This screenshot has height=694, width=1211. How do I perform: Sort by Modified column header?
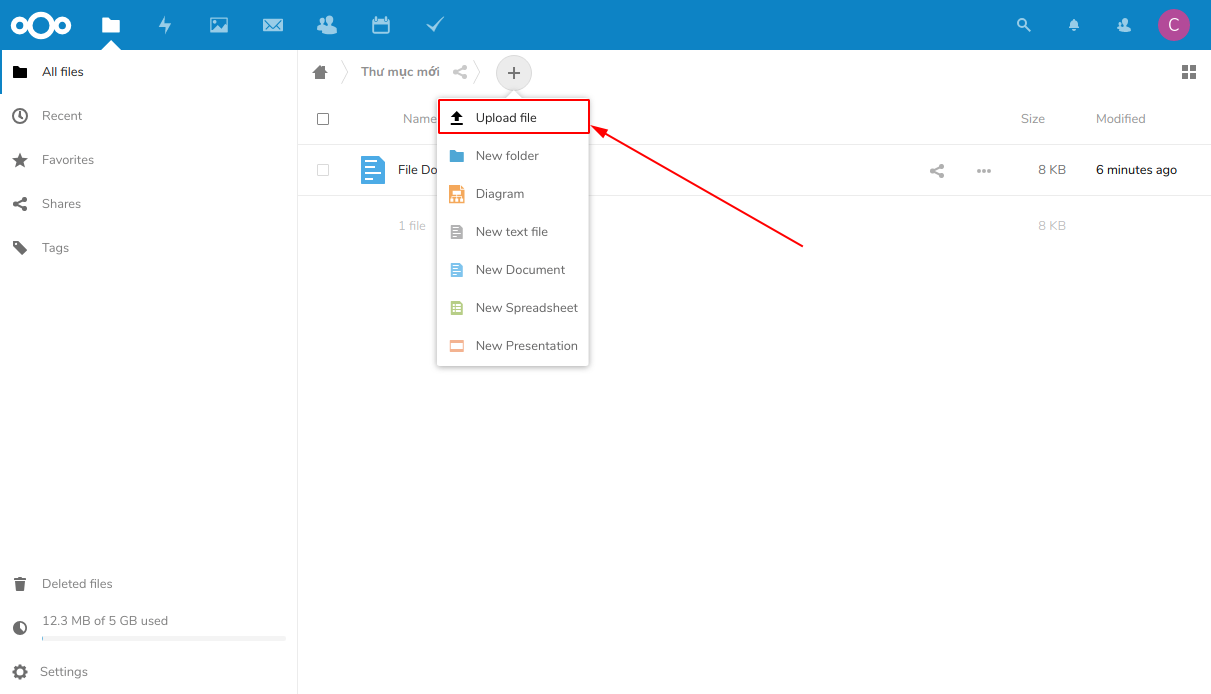coord(1120,119)
